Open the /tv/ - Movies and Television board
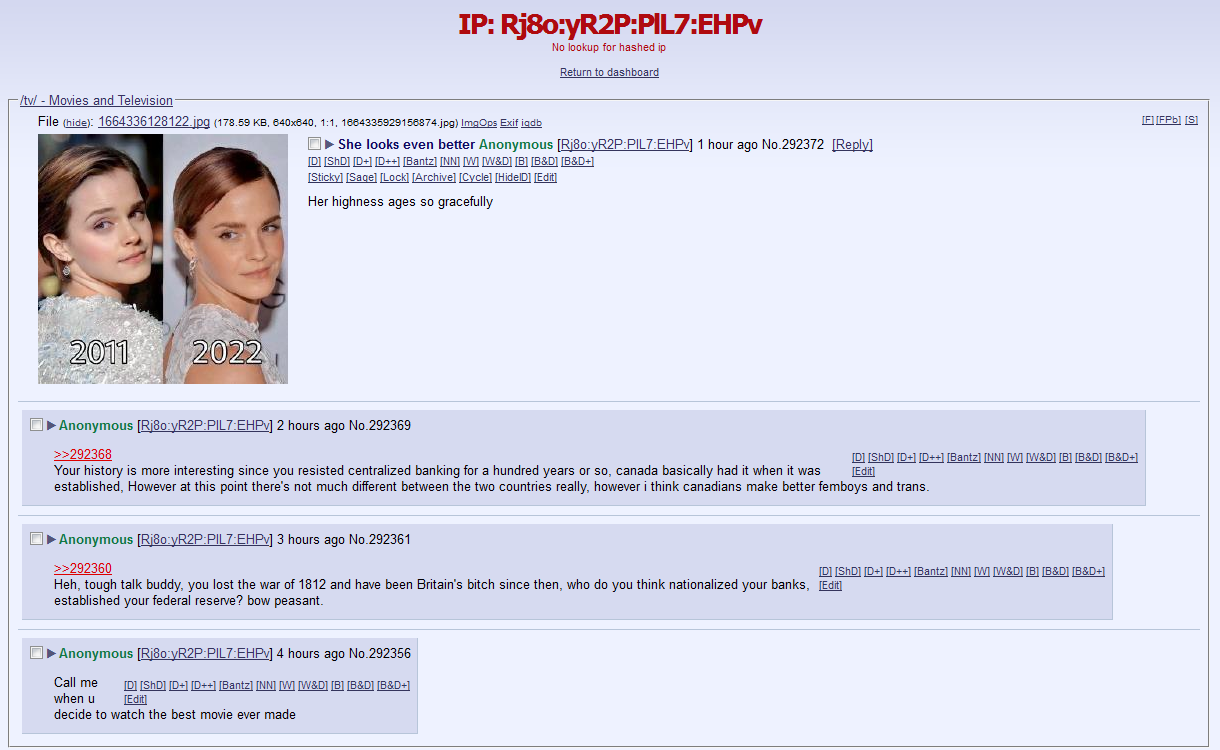 [96, 101]
